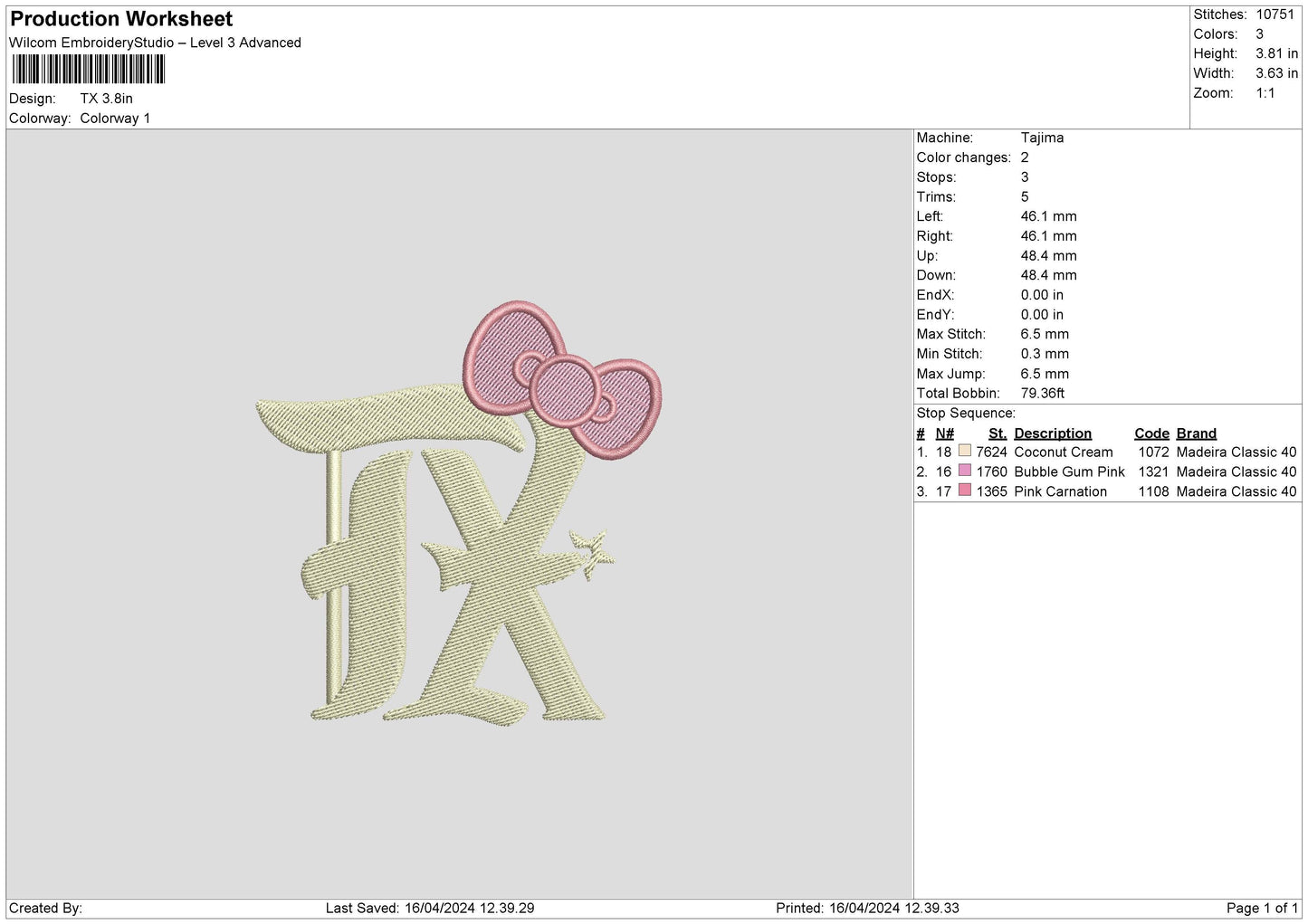Click the Coconut Cream color swatch
Viewport: 1308px width, 924px height.
964,452
